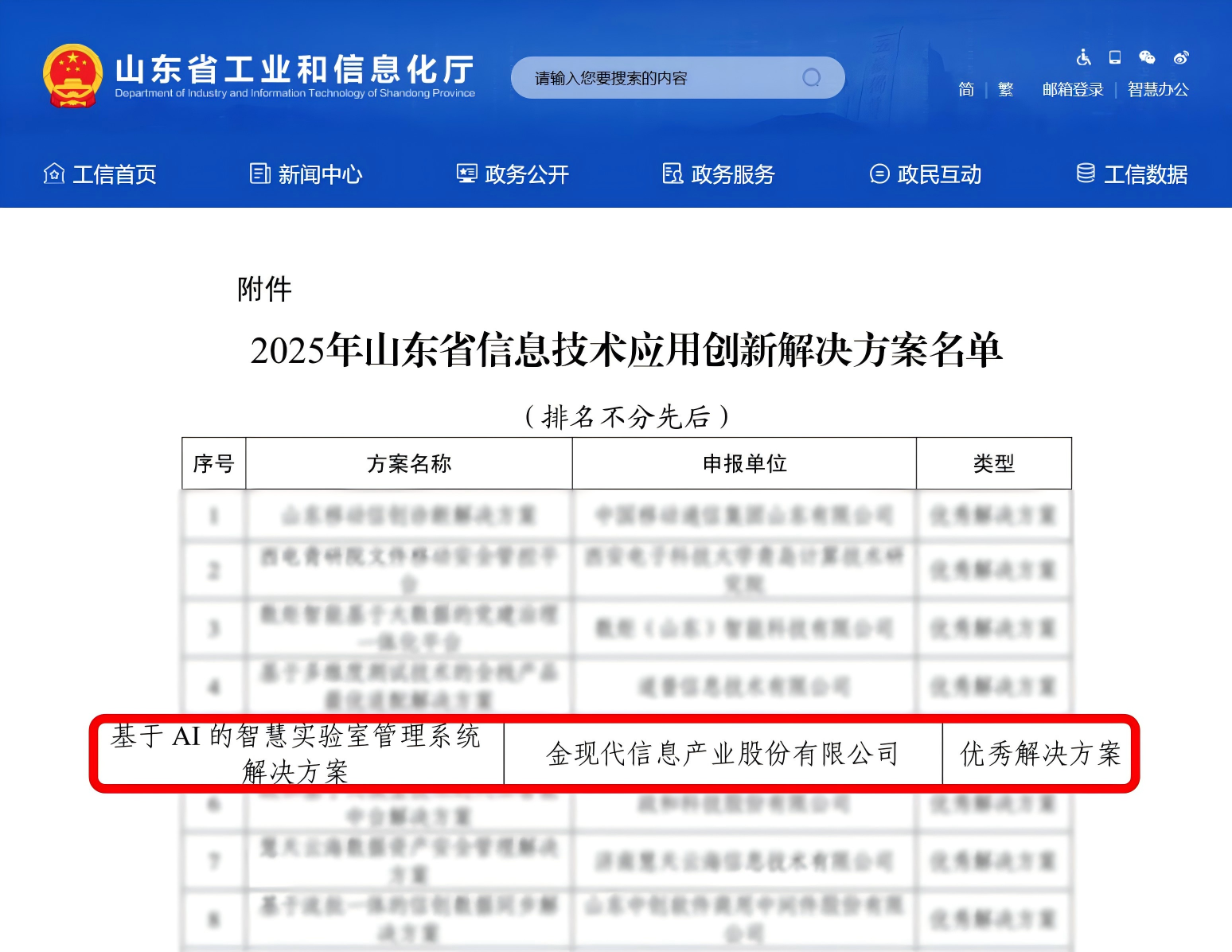Open the 新闻中心 menu
Image resolution: width=1232 pixels, height=952 pixels.
point(306,174)
